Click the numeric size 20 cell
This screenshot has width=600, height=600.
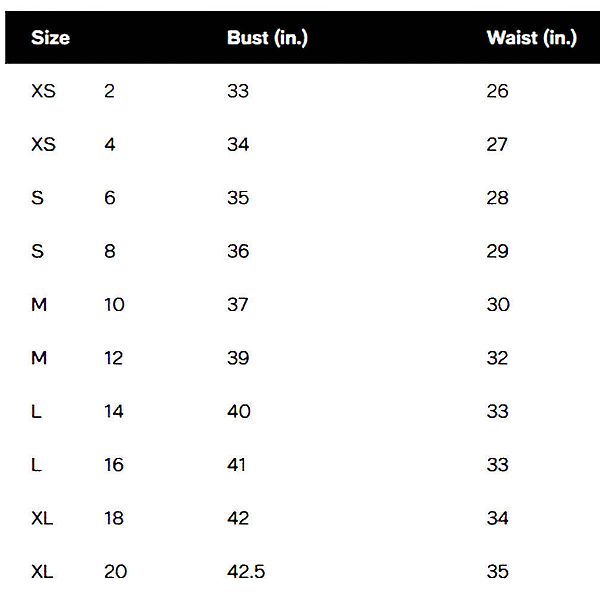click(115, 572)
